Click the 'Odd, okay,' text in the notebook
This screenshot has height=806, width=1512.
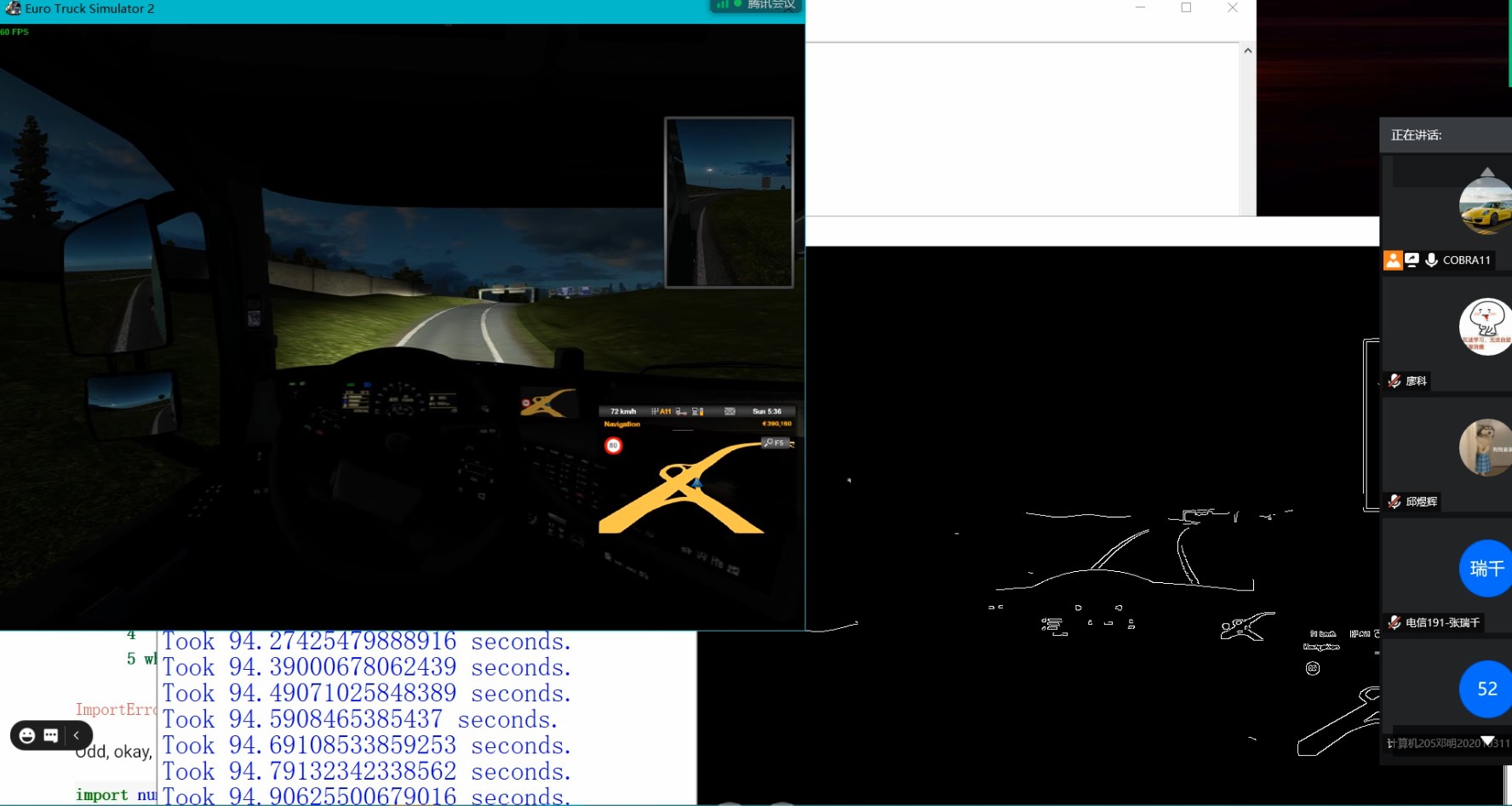[x=114, y=752]
